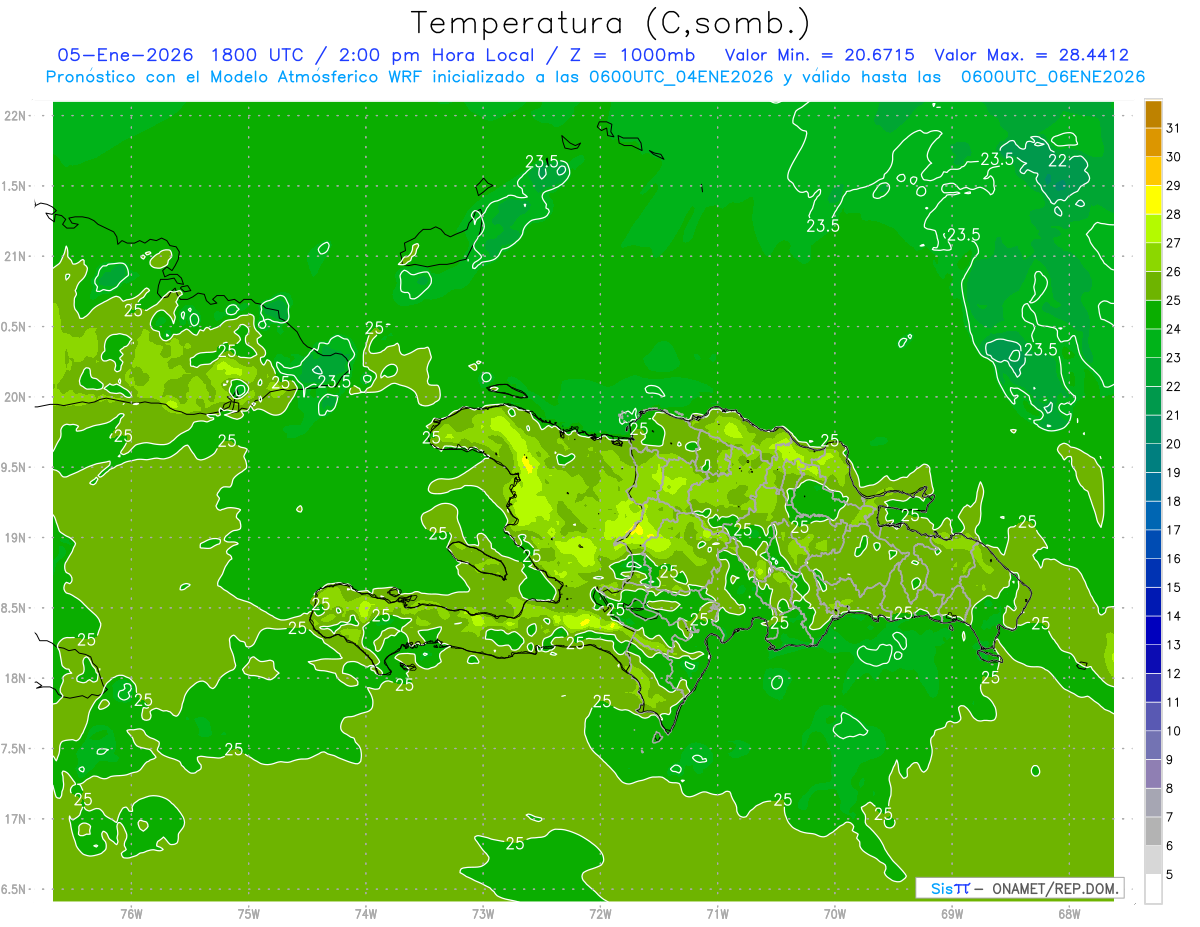Click the color scale label "15"
Viewport: 1200px width, 927px height.
click(1174, 587)
